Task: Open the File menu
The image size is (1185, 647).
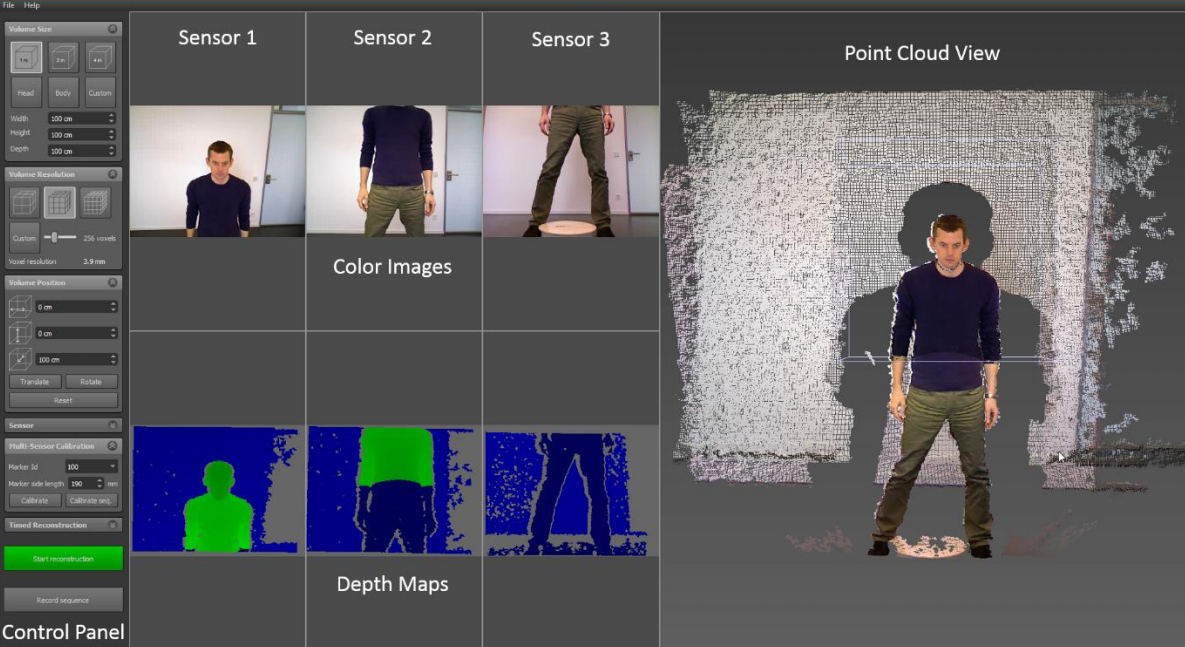Action: 9,4
